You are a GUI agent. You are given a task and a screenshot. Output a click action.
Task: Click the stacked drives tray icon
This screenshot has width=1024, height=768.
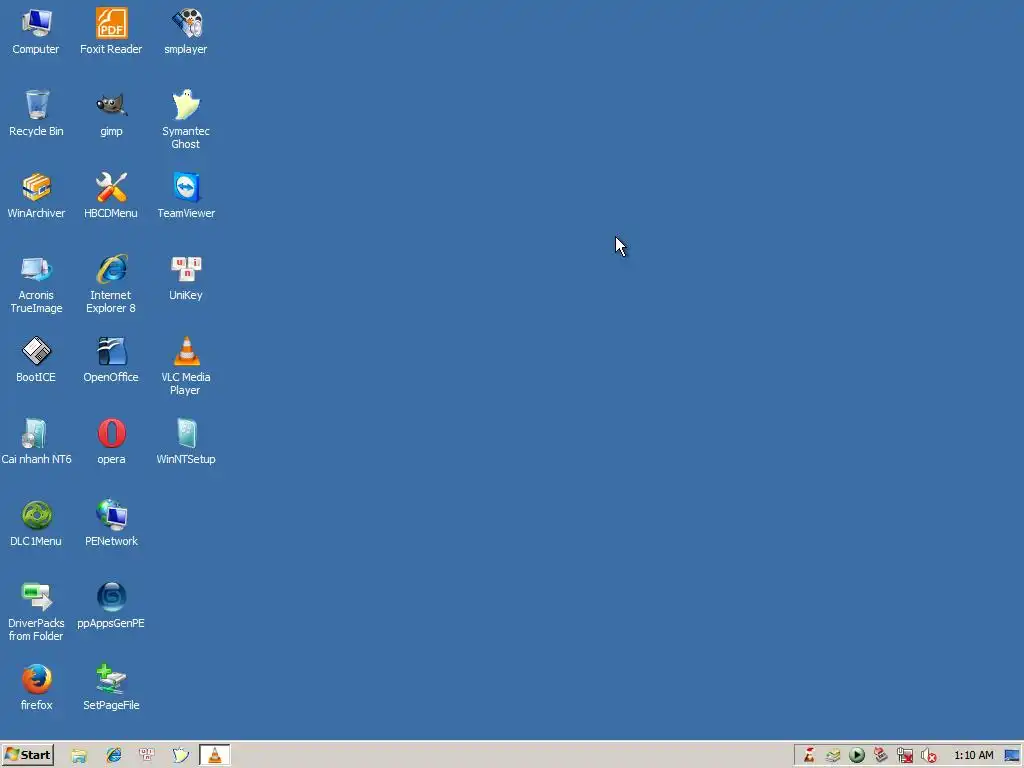[833, 756]
